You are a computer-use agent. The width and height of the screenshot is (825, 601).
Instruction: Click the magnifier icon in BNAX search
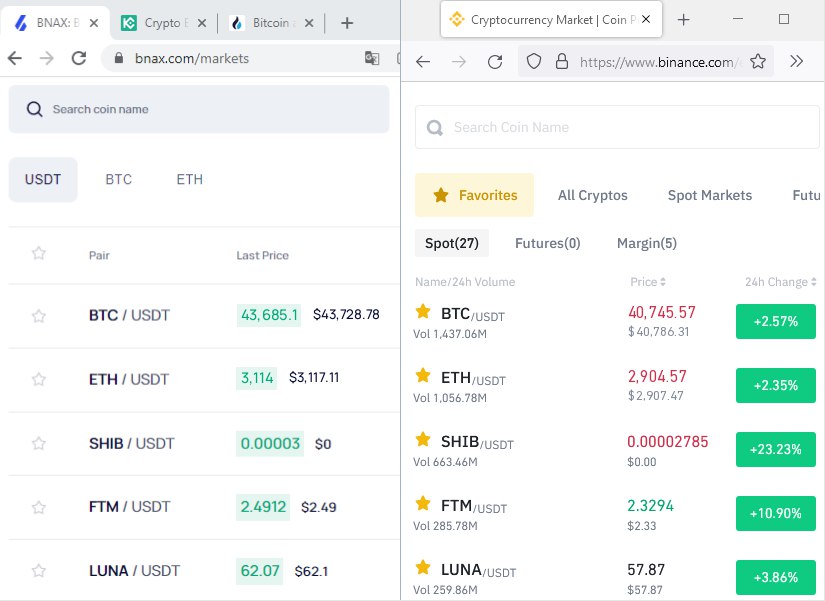pos(35,109)
